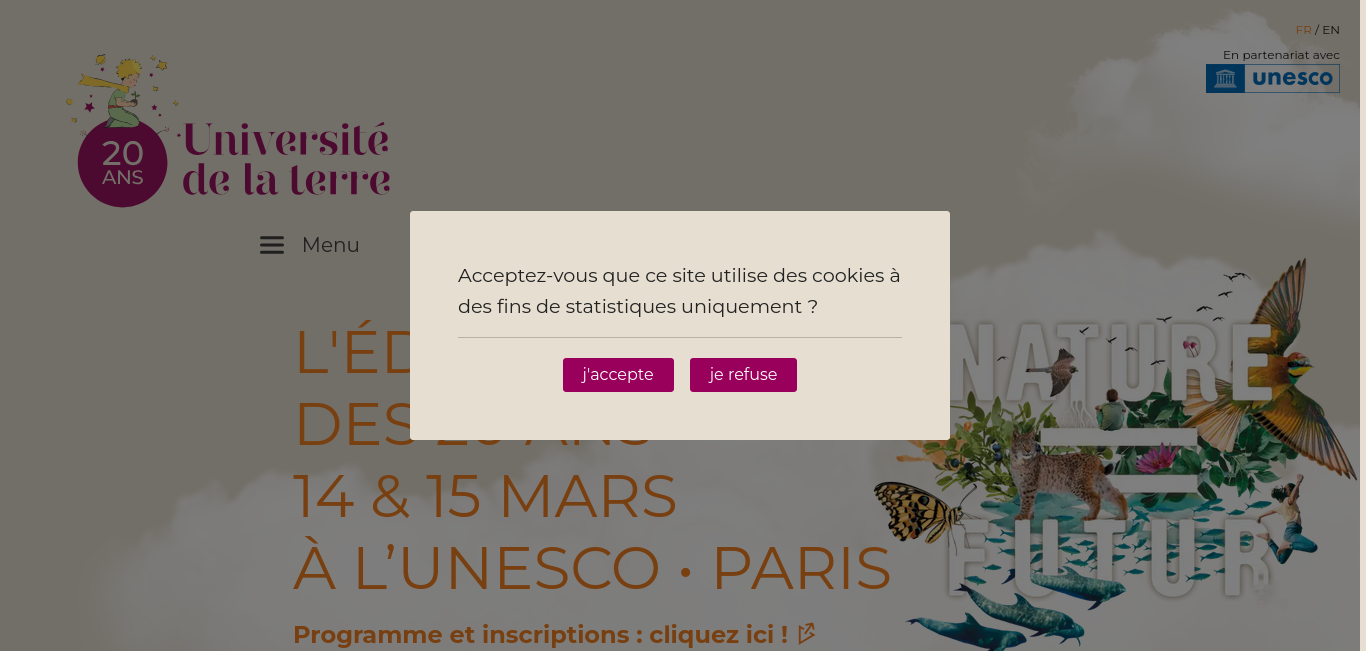This screenshot has height=651, width=1366.
Task: Click the À L'UNESCO · PARIS headline
Action: click(592, 568)
